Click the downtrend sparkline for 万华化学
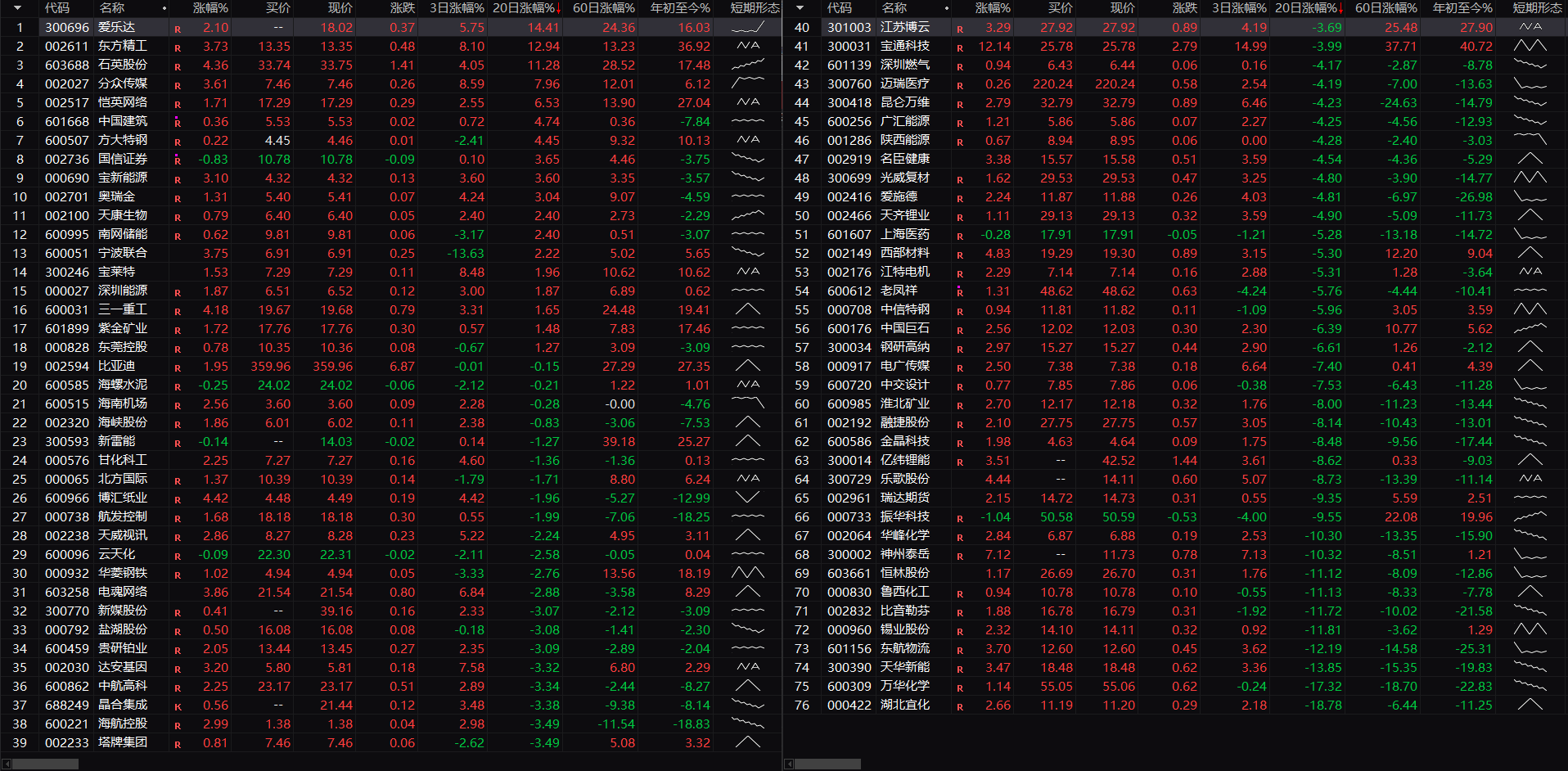Screen dimensions: 1568x771 [x=1530, y=687]
